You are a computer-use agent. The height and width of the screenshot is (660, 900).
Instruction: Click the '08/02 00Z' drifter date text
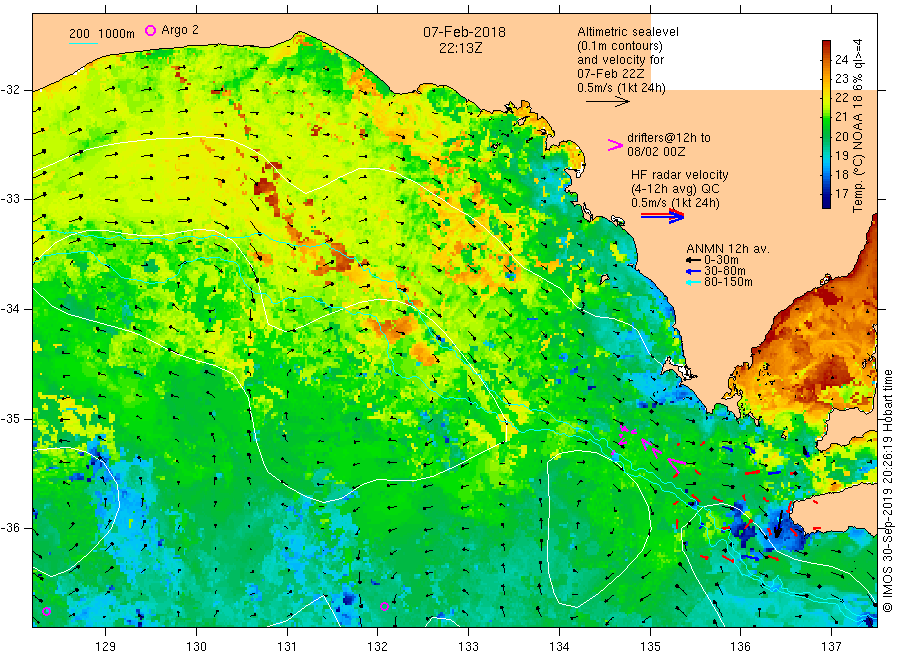tap(656, 152)
